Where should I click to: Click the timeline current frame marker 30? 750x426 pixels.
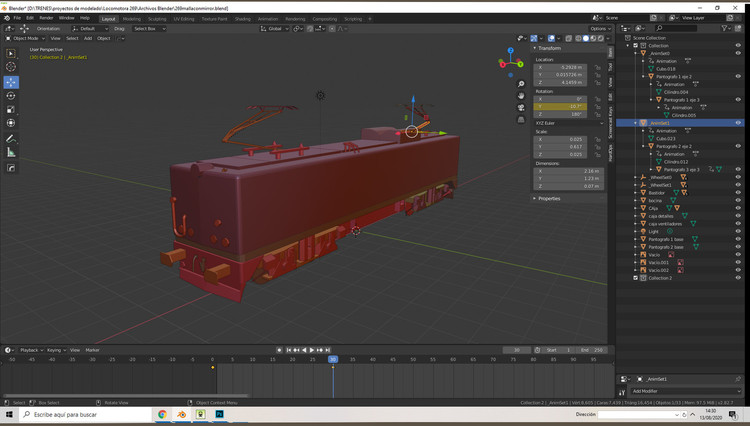coord(333,359)
